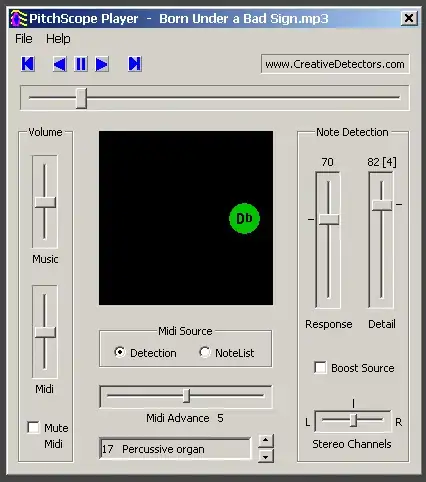The width and height of the screenshot is (426, 482).
Task: Click the forward play arrow button
Action: [x=102, y=64]
